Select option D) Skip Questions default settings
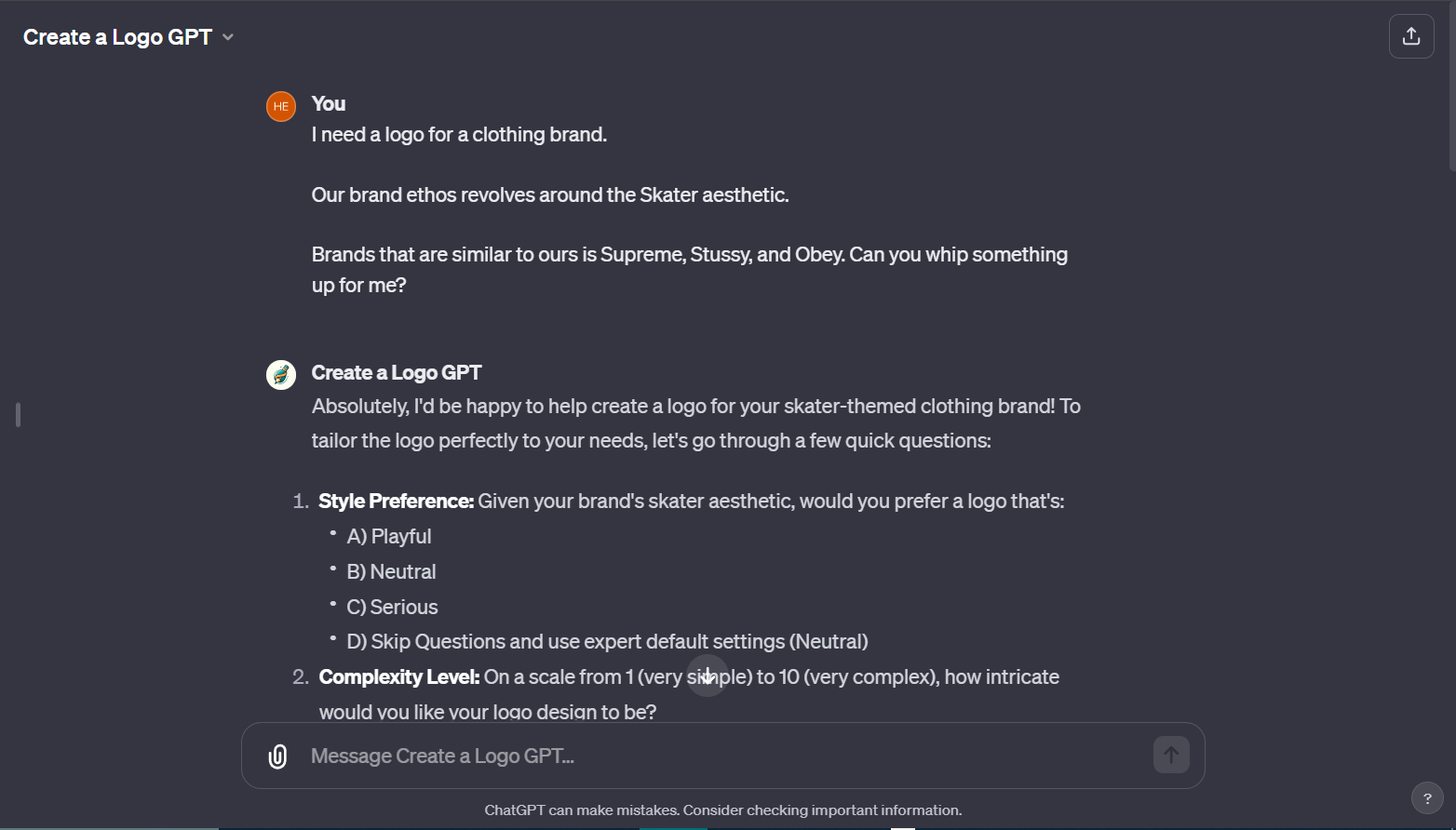 click(x=606, y=641)
